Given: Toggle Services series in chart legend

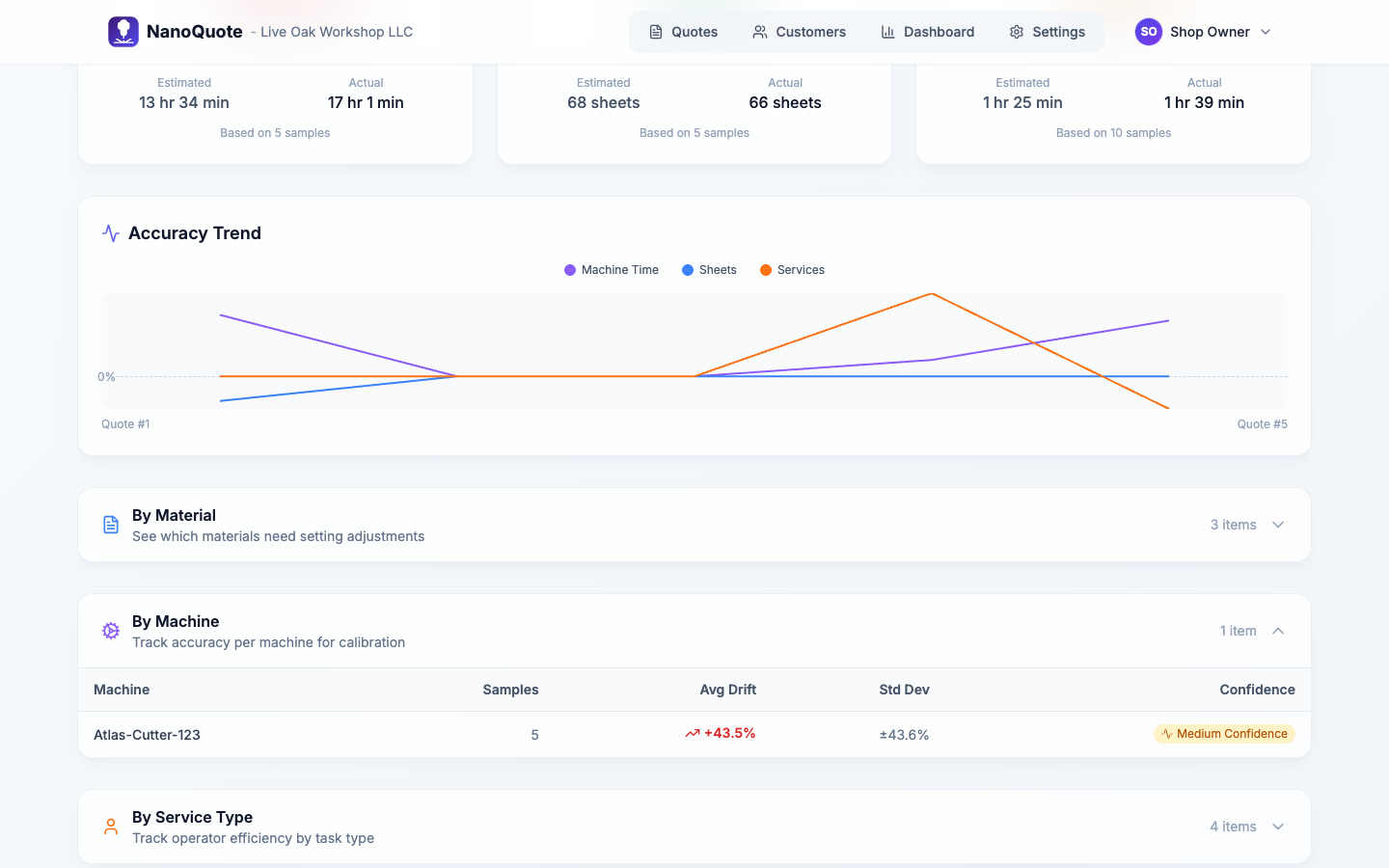Looking at the screenshot, I should coord(792,270).
